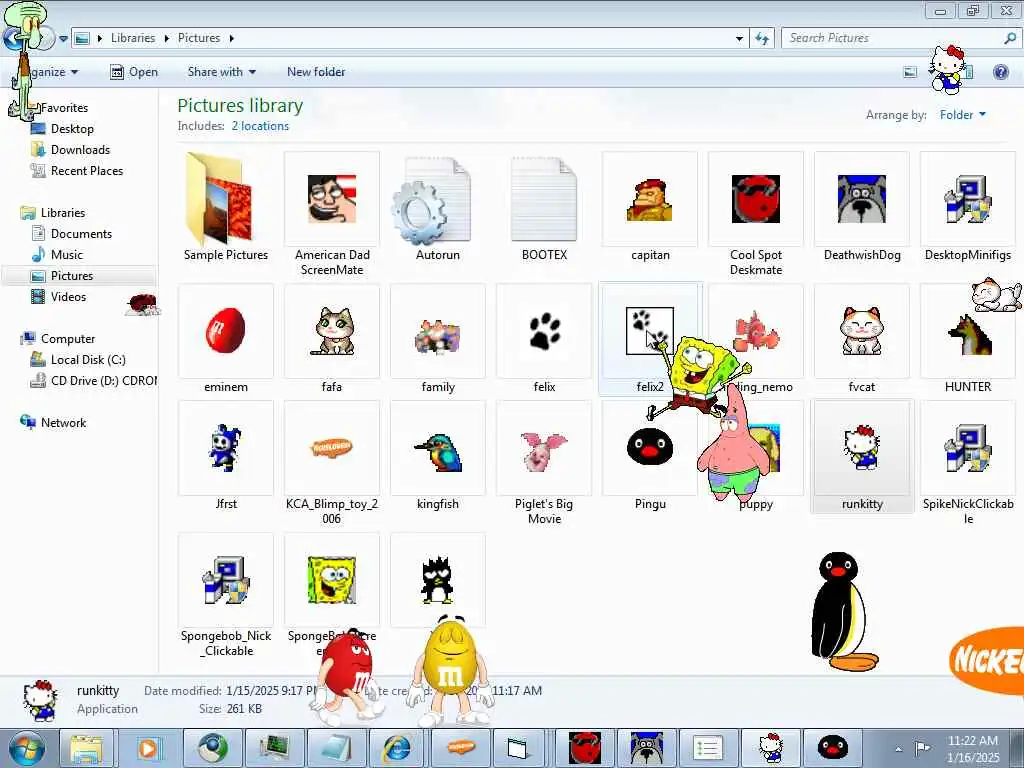The image size is (1024, 768).
Task: Open the recent pages navigation dropdown
Action: 63,39
